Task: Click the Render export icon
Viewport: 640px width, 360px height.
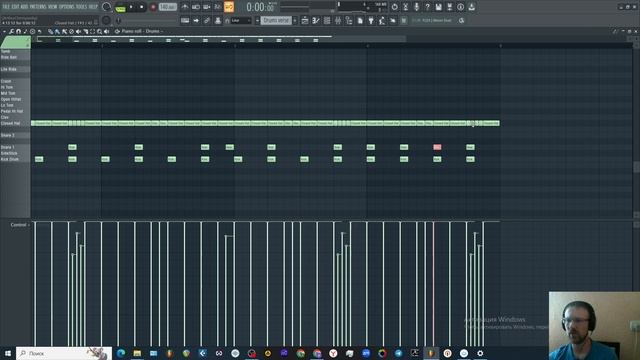Action: [449, 7]
